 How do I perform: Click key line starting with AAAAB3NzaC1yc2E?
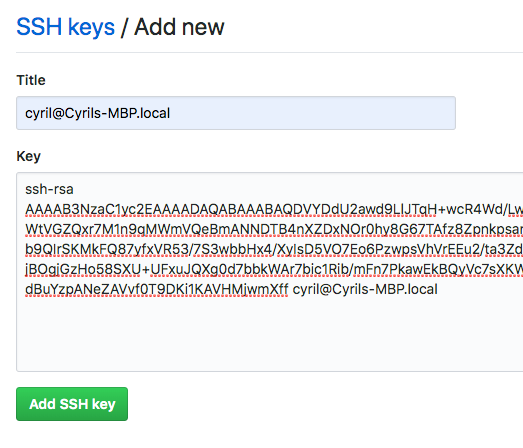click(x=274, y=209)
